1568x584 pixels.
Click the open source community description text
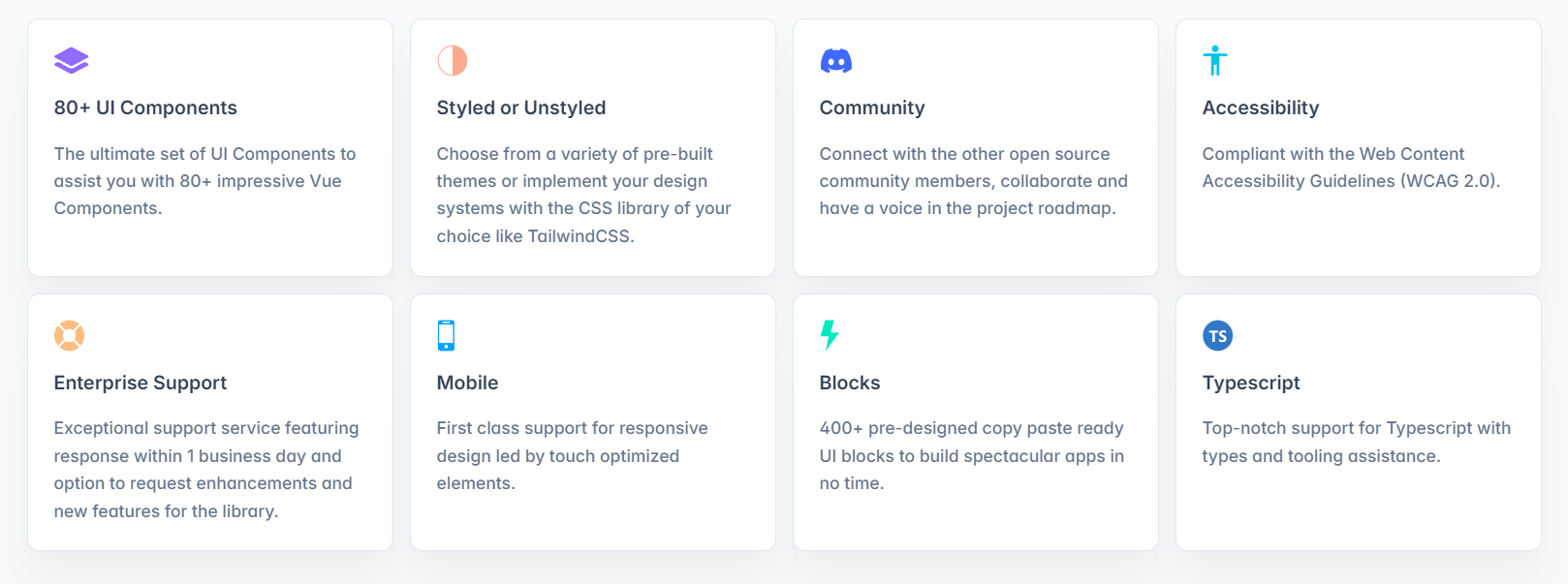[973, 181]
